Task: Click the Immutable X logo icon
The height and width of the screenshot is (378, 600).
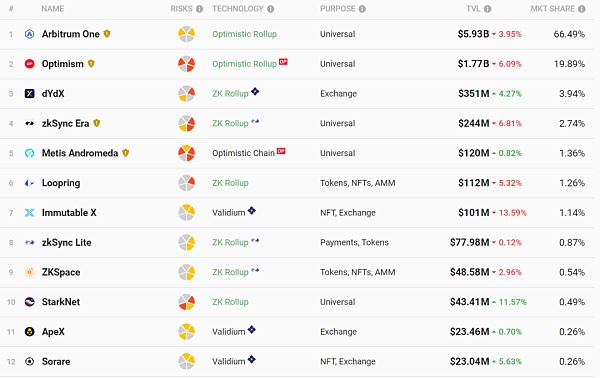Action: [29, 213]
